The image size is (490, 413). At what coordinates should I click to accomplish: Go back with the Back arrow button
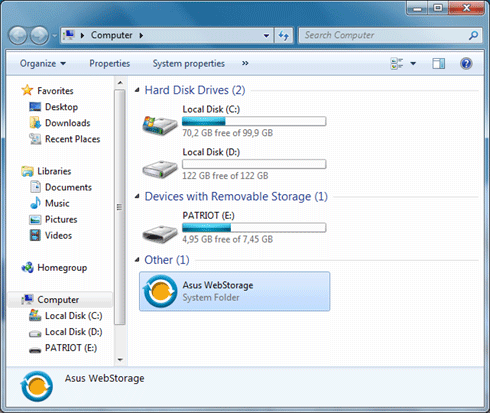(18, 35)
